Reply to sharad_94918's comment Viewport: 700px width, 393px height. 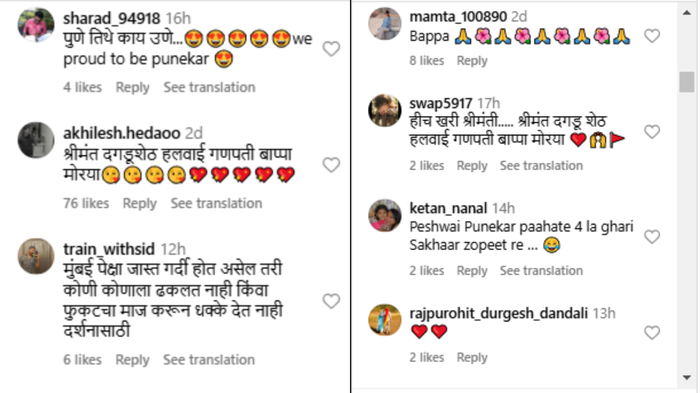[x=132, y=88]
